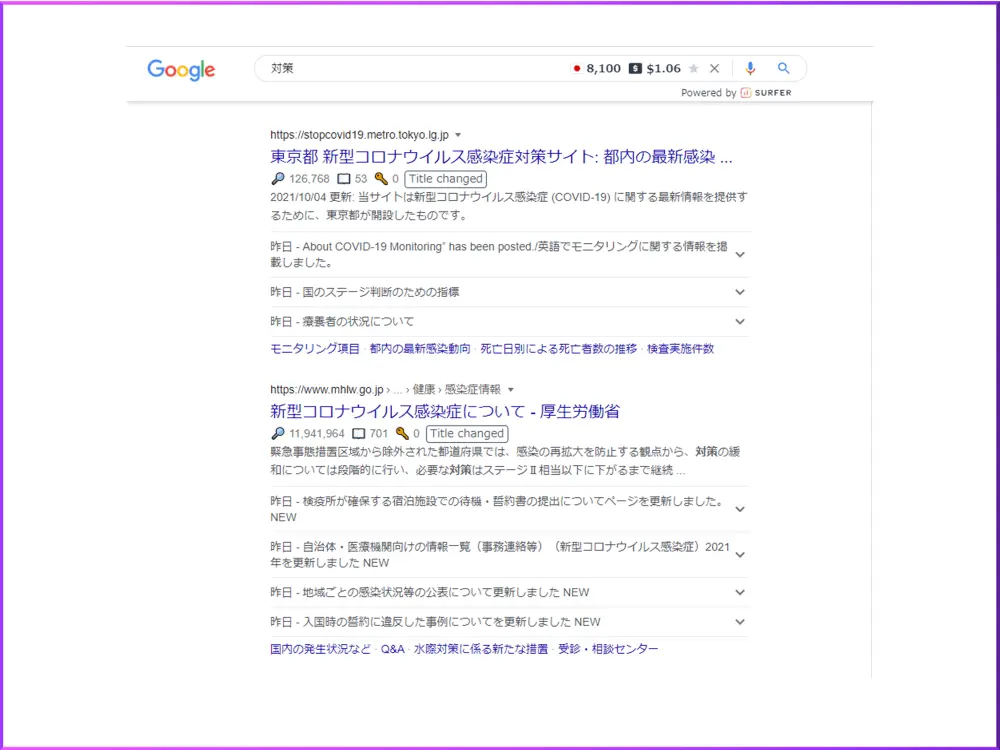
Task: Click Title changed badge on Tokyo result
Action: (445, 179)
